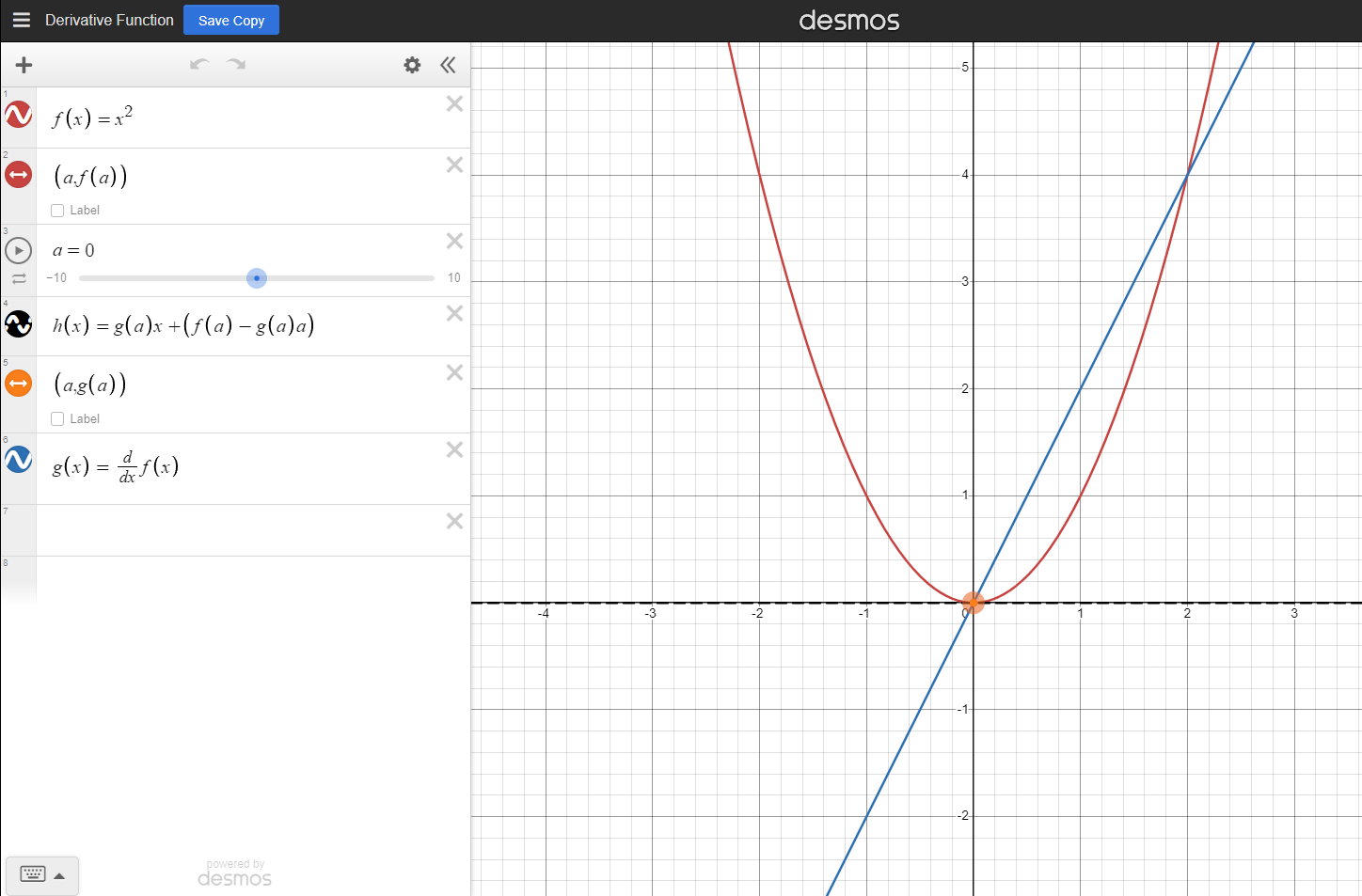Image resolution: width=1362 pixels, height=896 pixels.
Task: Click the (a,f(a)) expression text
Action: pyautogui.click(x=90, y=177)
